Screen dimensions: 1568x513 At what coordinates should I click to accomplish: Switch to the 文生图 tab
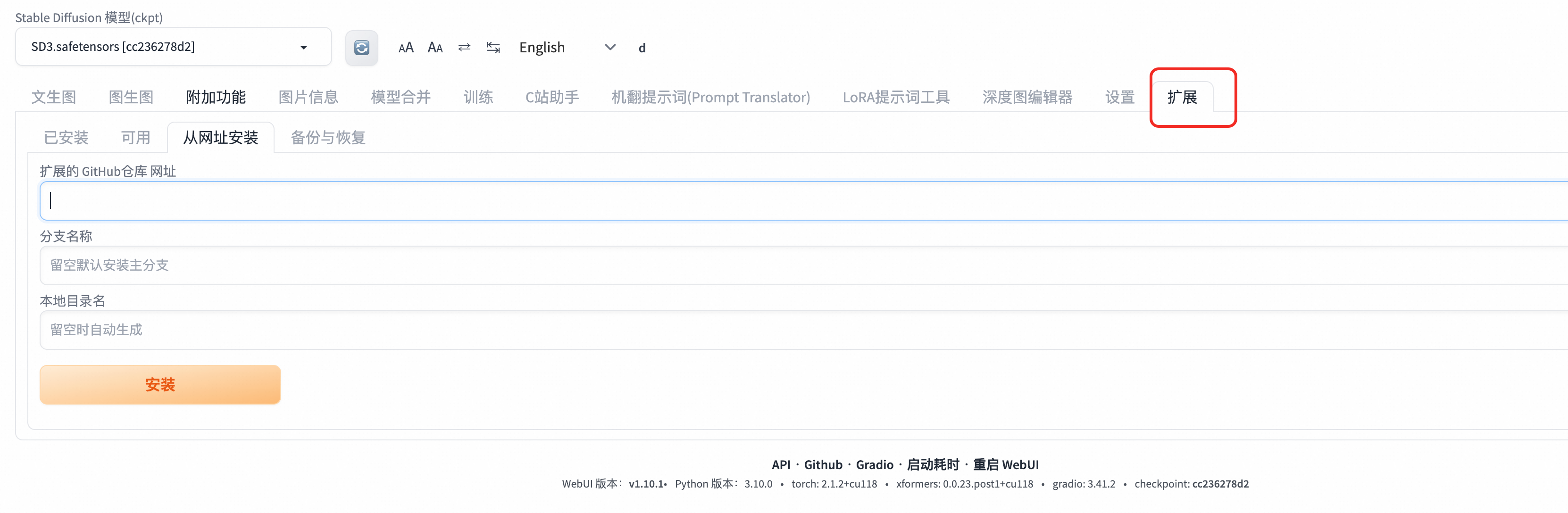pos(54,98)
